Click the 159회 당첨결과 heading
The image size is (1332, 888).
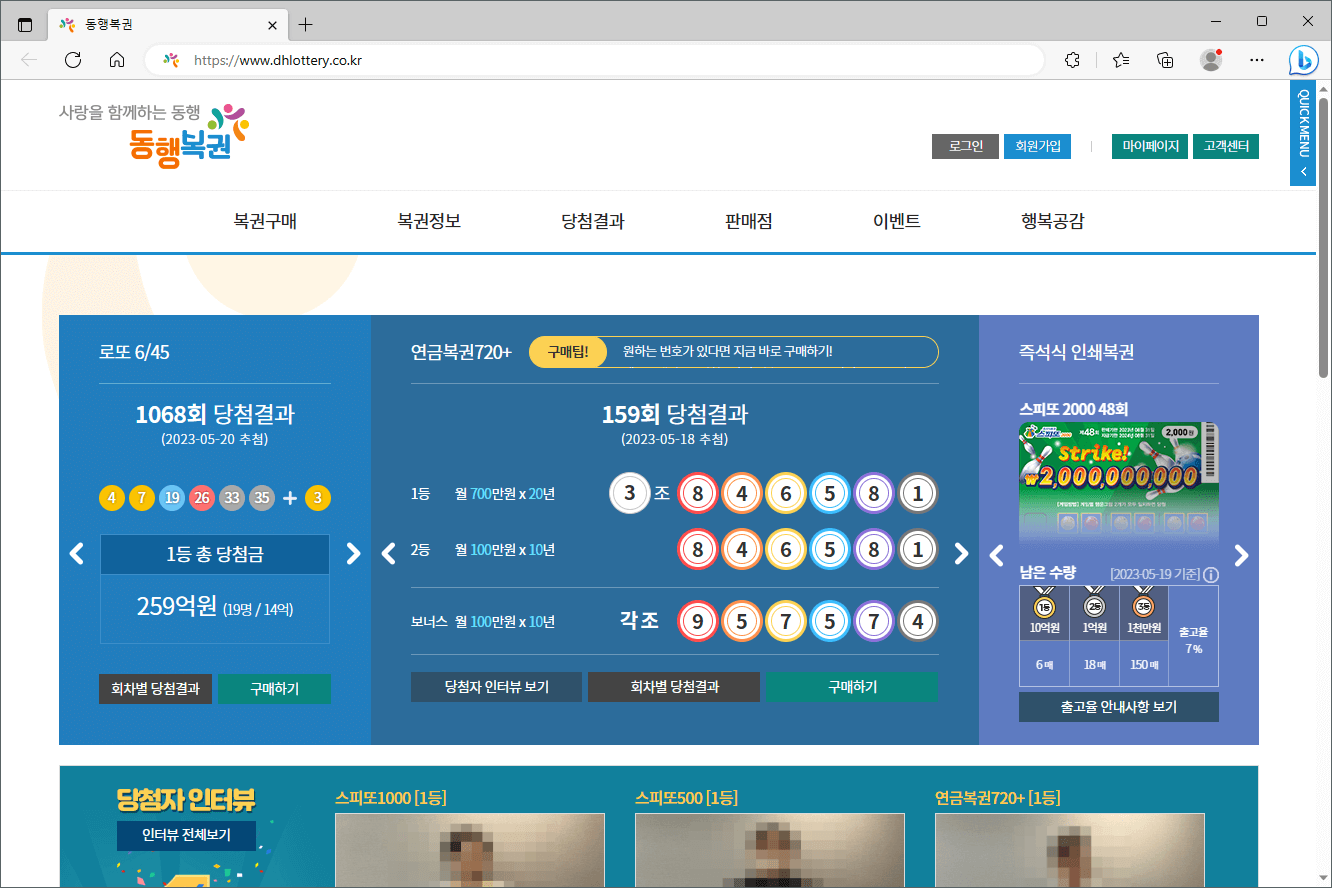[x=675, y=414]
